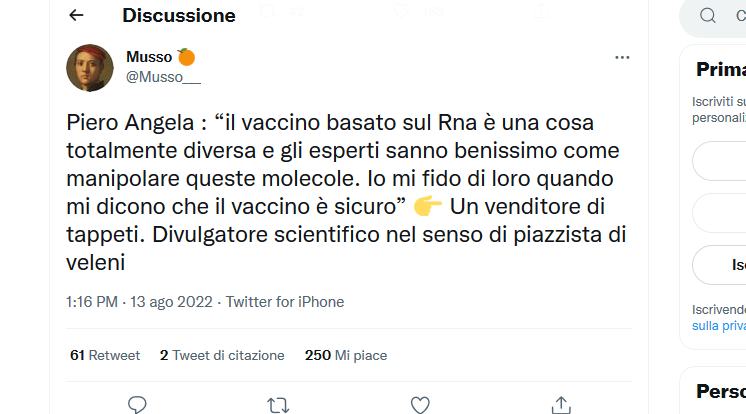Click the share tweet icon
The image size is (746, 414).
click(x=561, y=404)
